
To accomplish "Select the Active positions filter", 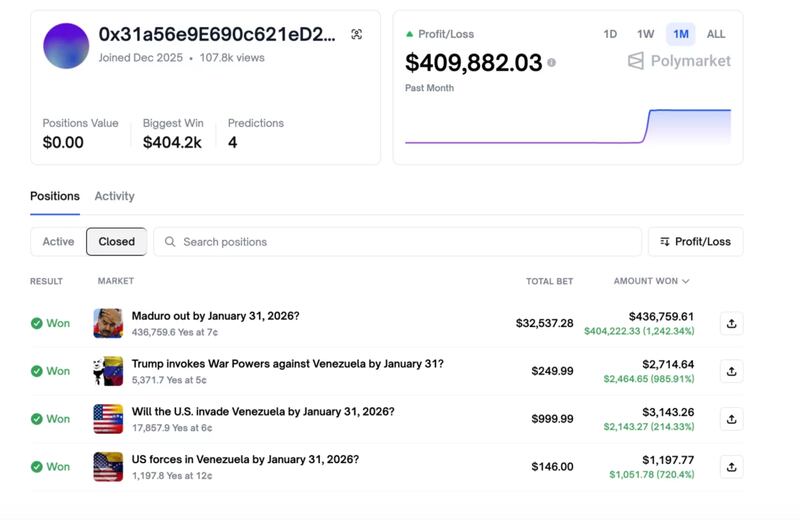I will (58, 242).
